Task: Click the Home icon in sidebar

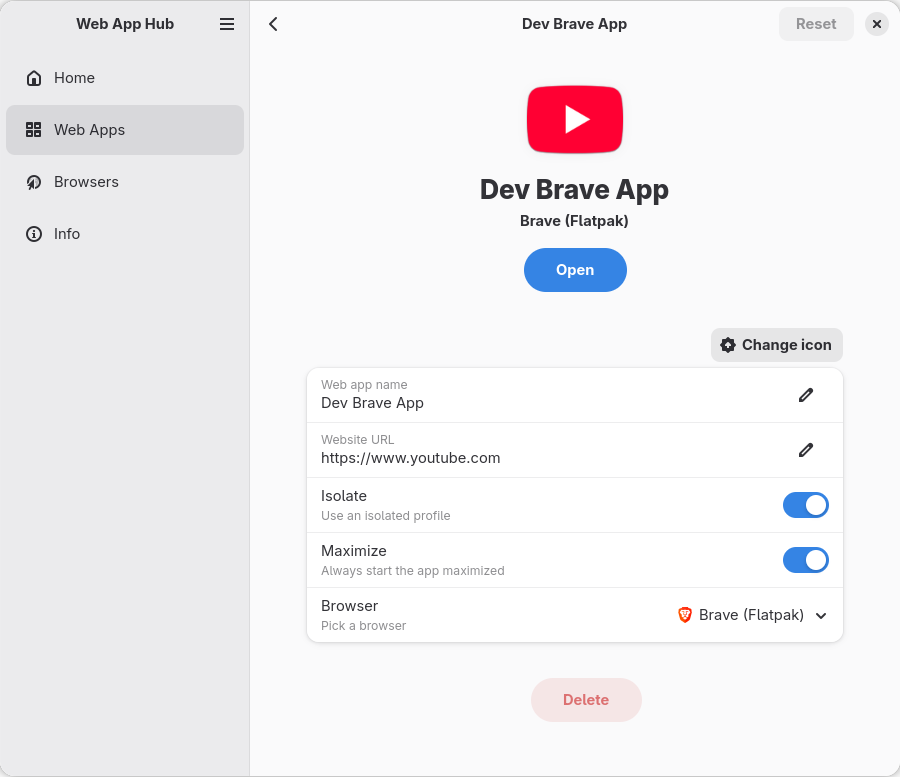Action: [x=34, y=78]
